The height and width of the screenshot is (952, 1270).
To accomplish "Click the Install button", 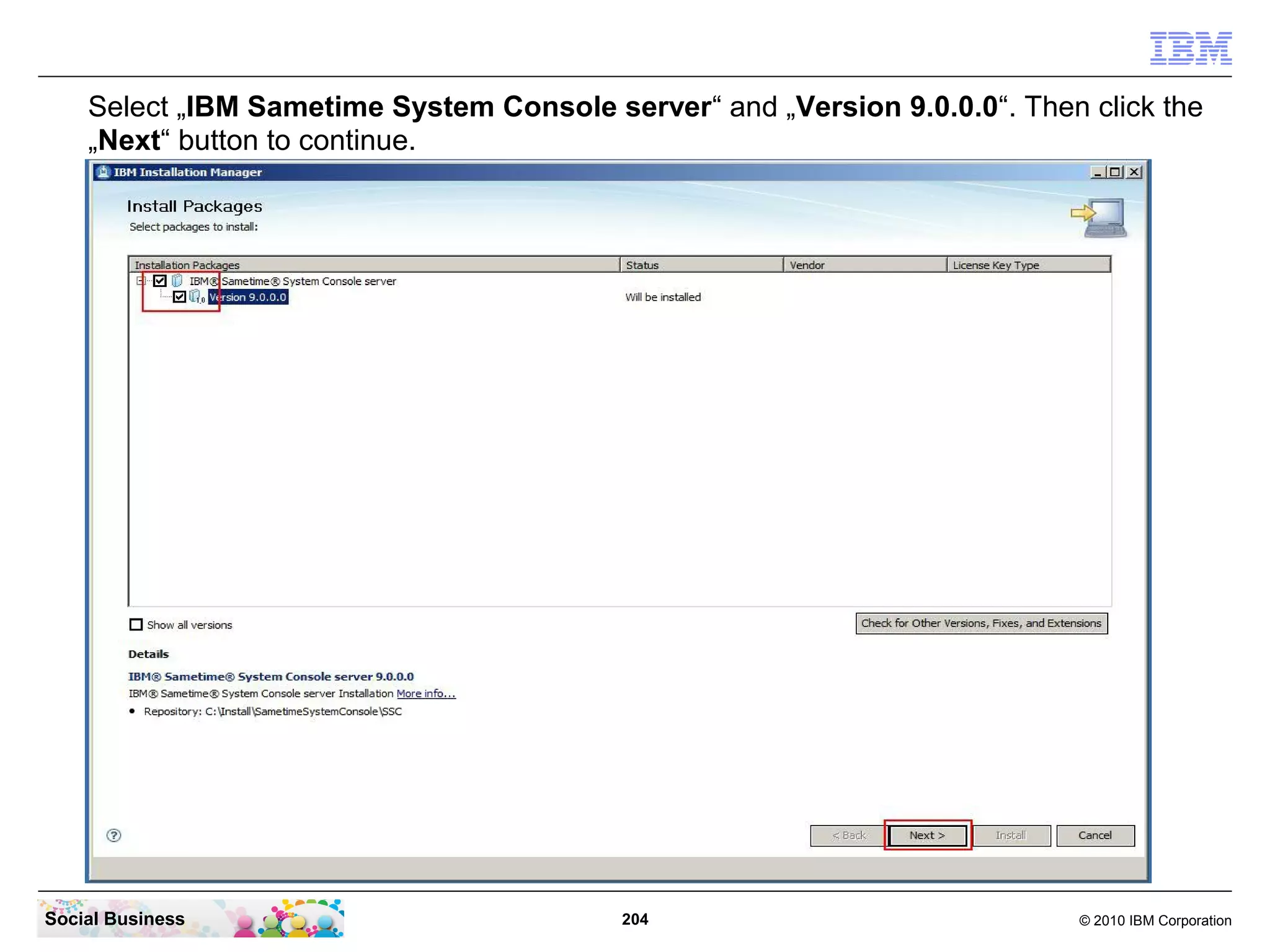I will pos(1011,835).
